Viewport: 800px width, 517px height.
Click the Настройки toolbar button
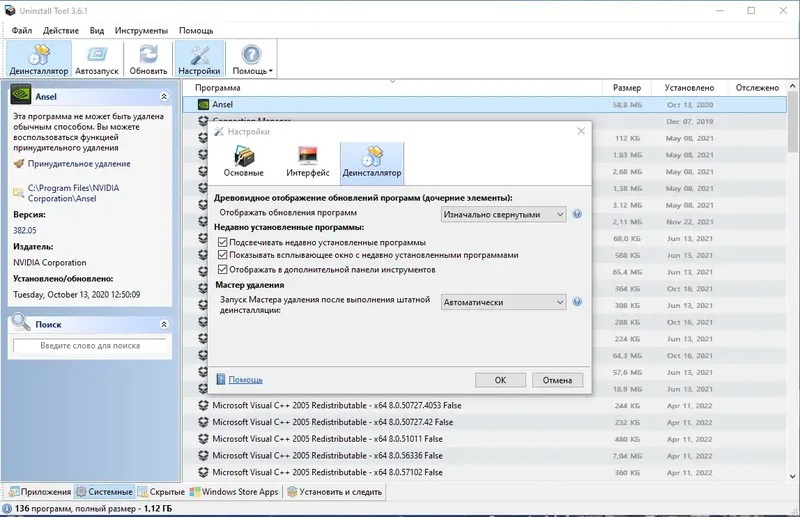tap(199, 59)
